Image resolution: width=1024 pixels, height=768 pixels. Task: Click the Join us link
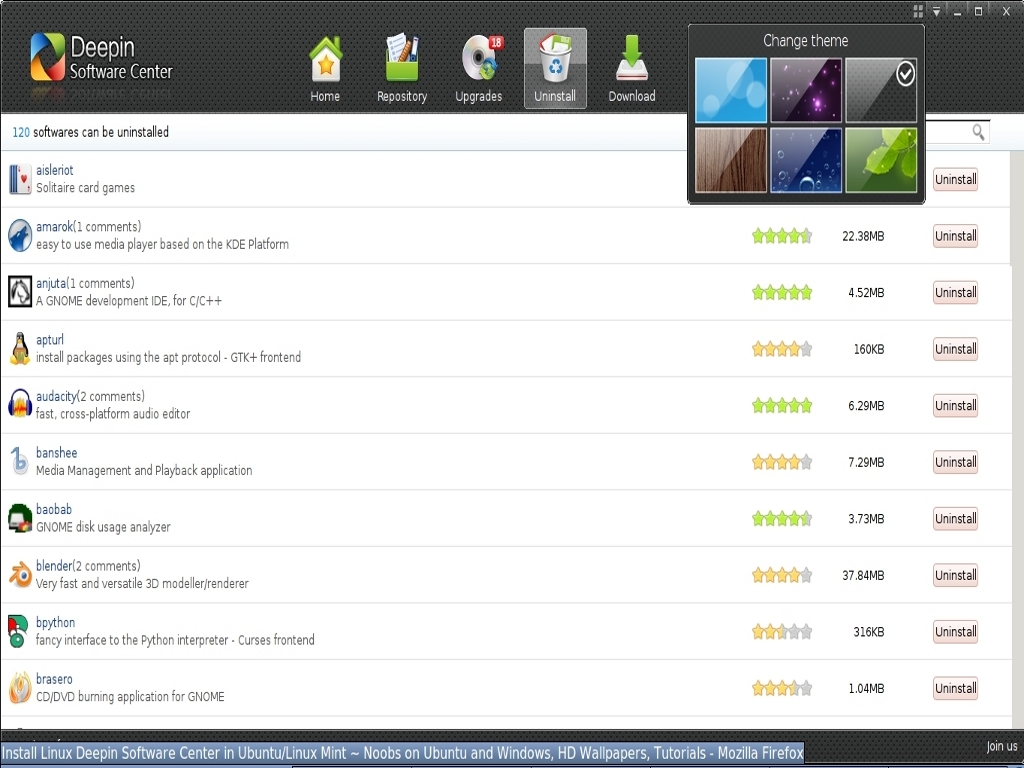1002,746
